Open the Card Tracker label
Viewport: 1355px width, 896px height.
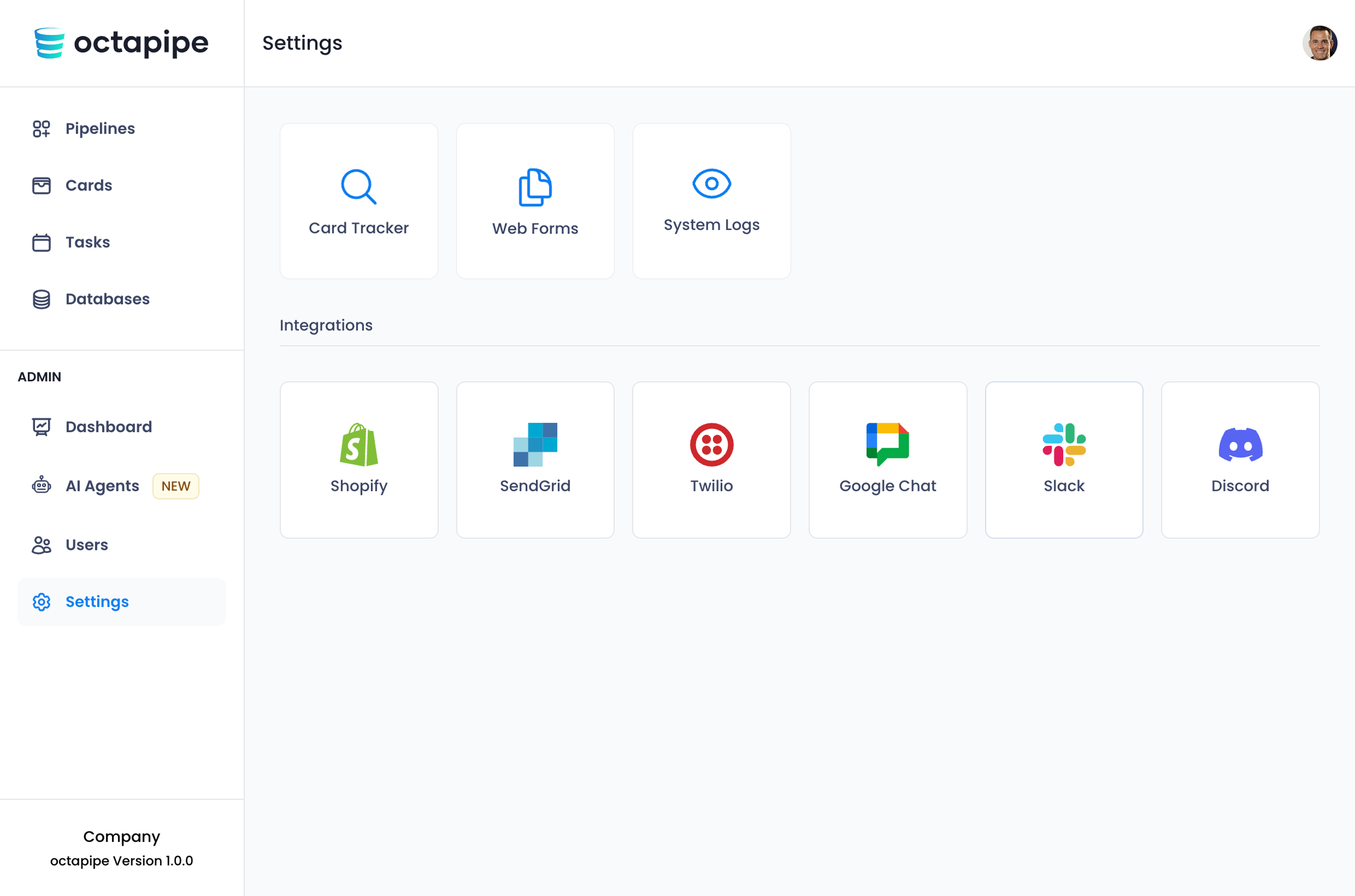click(x=359, y=228)
